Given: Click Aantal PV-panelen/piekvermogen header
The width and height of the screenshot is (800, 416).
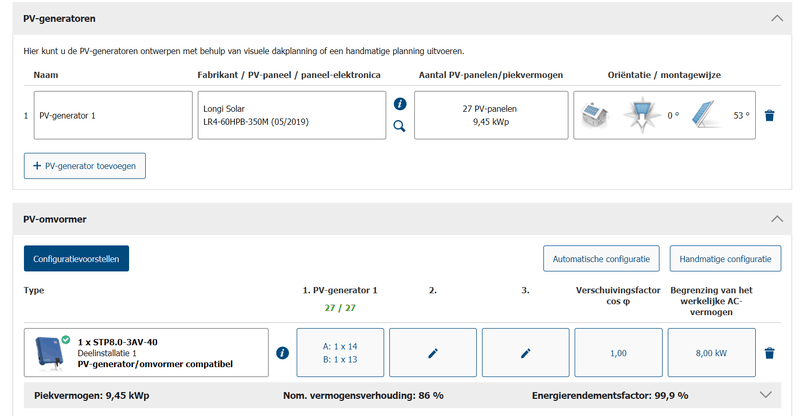Looking at the screenshot, I should point(491,75).
